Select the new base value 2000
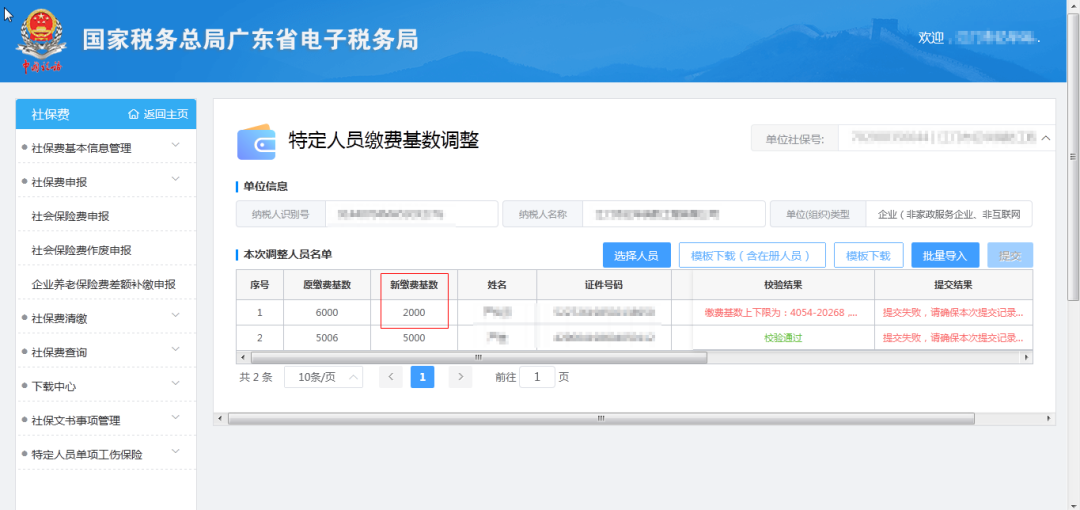1080x510 pixels. [414, 312]
